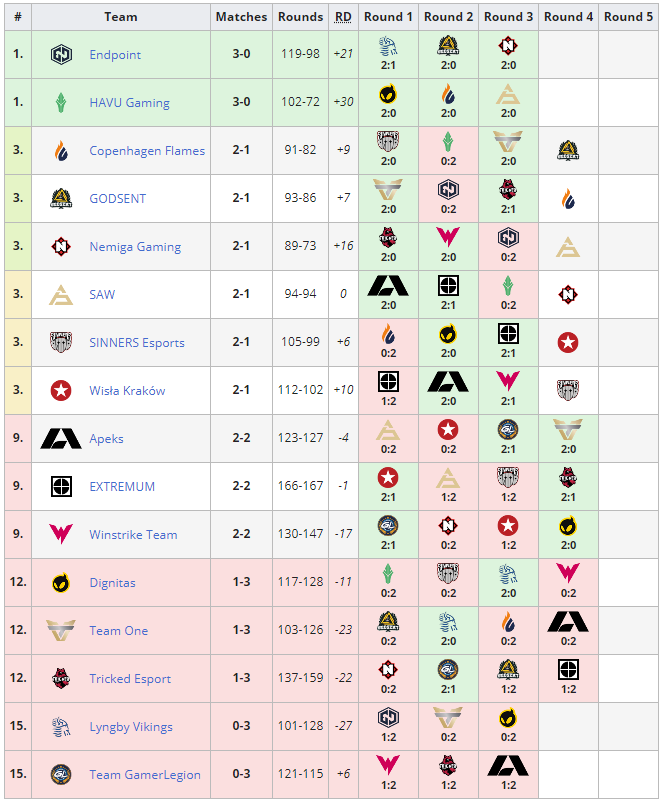The height and width of the screenshot is (803, 663).
Task: Click the RD column header
Action: click(343, 17)
